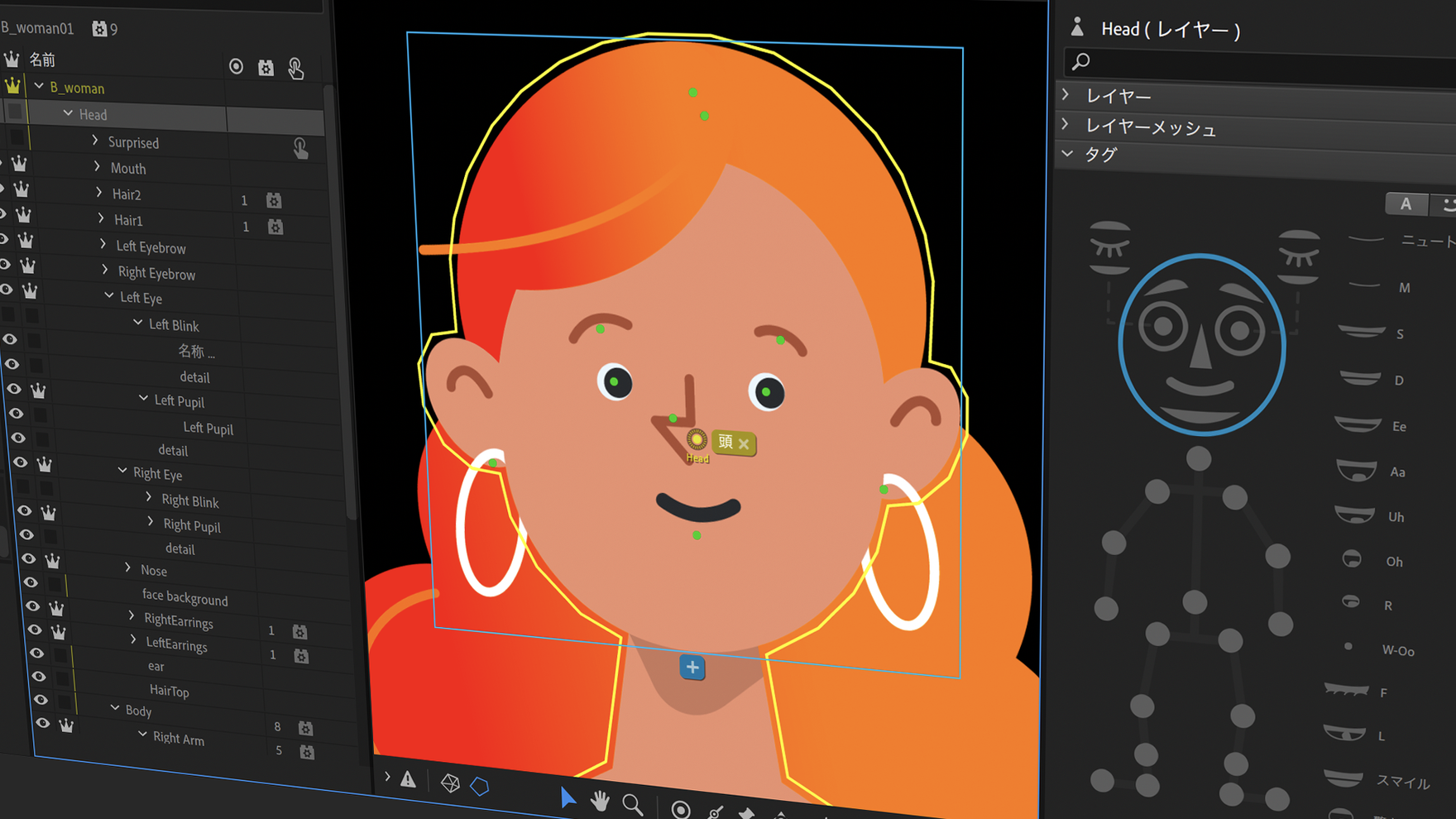This screenshot has width=1456, height=819.
Task: Select the HairTop layer name
Action: [169, 691]
